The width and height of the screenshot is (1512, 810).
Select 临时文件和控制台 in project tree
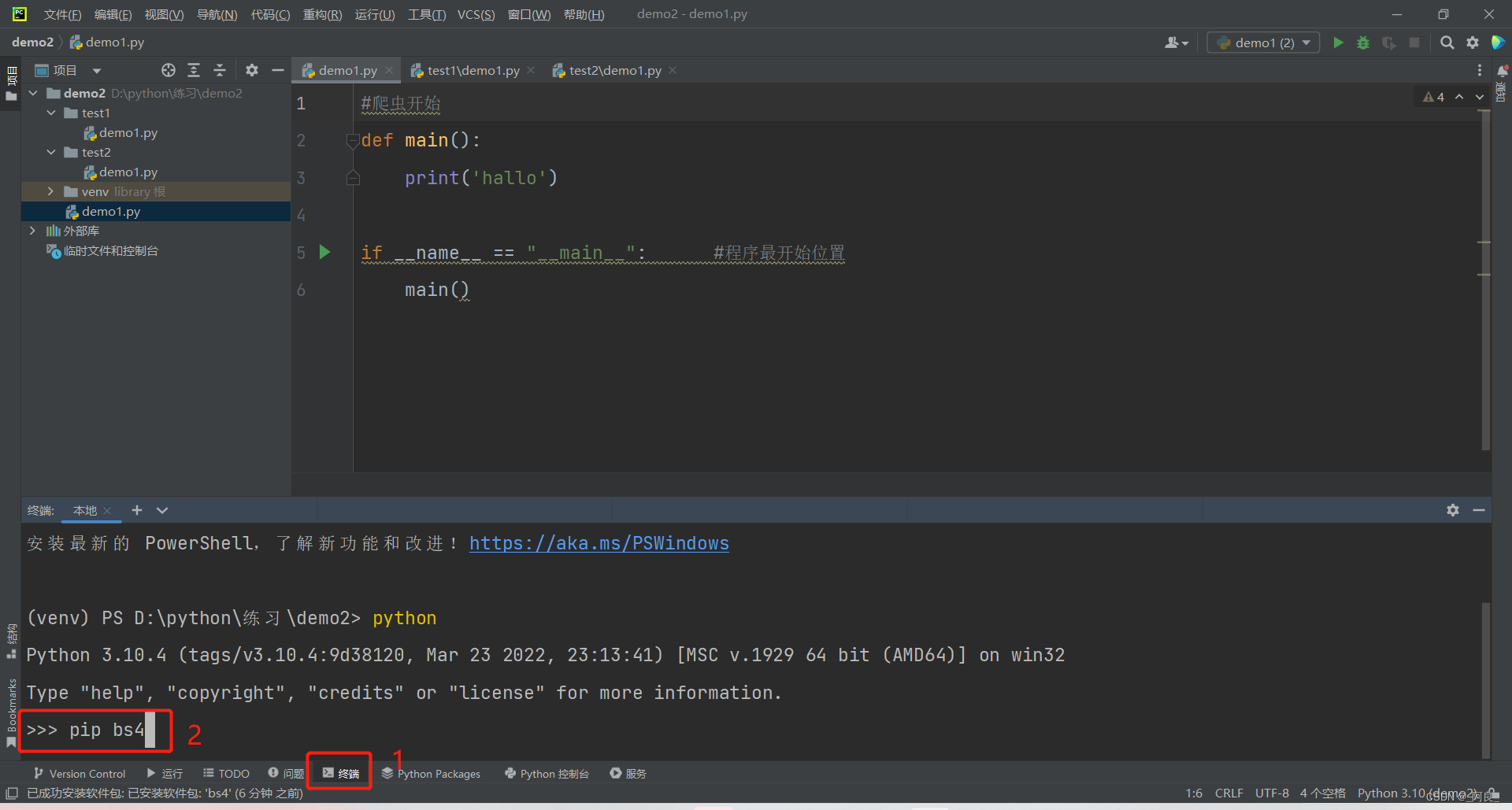tap(102, 250)
